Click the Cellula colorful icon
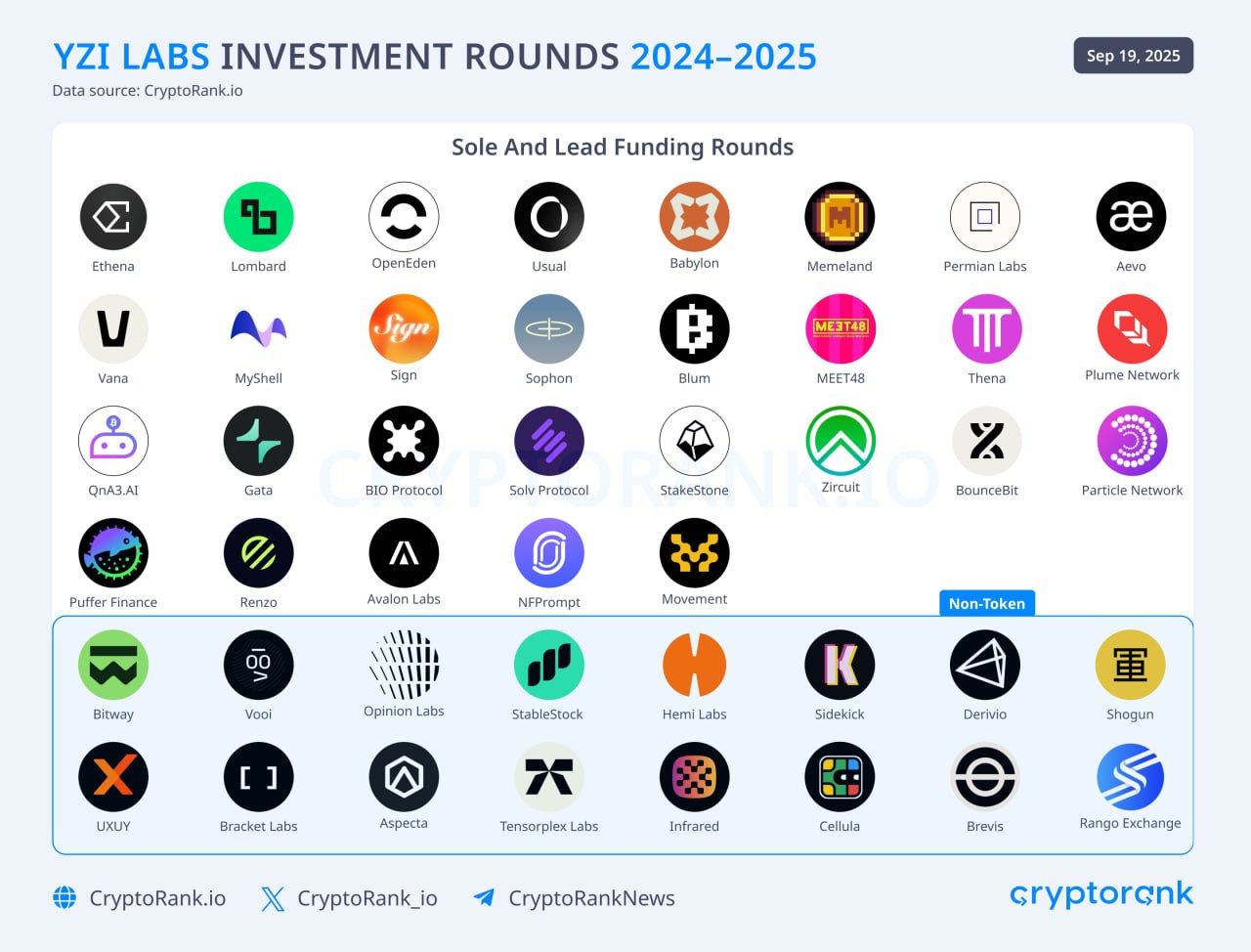 coord(840,777)
